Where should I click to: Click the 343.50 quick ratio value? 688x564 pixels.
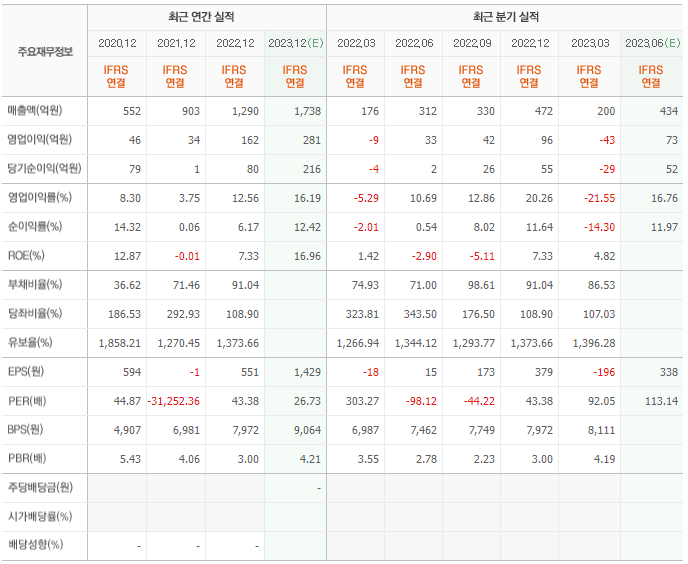(420, 314)
